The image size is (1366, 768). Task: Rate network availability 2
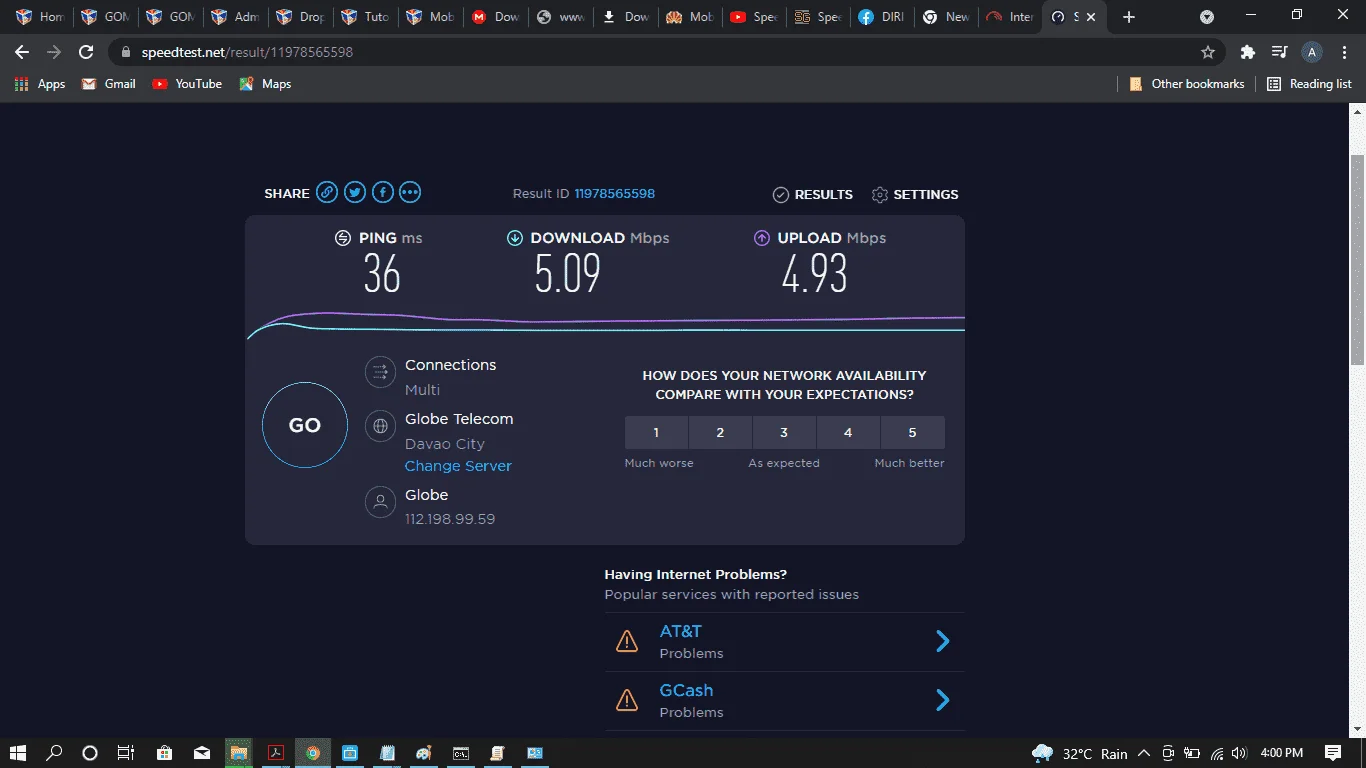(x=720, y=433)
